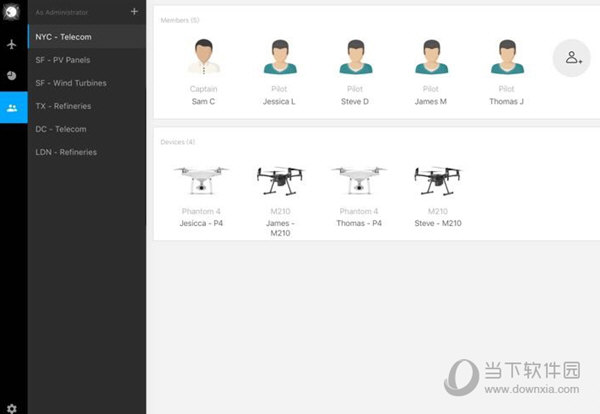Select pilot Steve D avatar
Image resolution: width=600 pixels, height=414 pixels.
tap(356, 57)
